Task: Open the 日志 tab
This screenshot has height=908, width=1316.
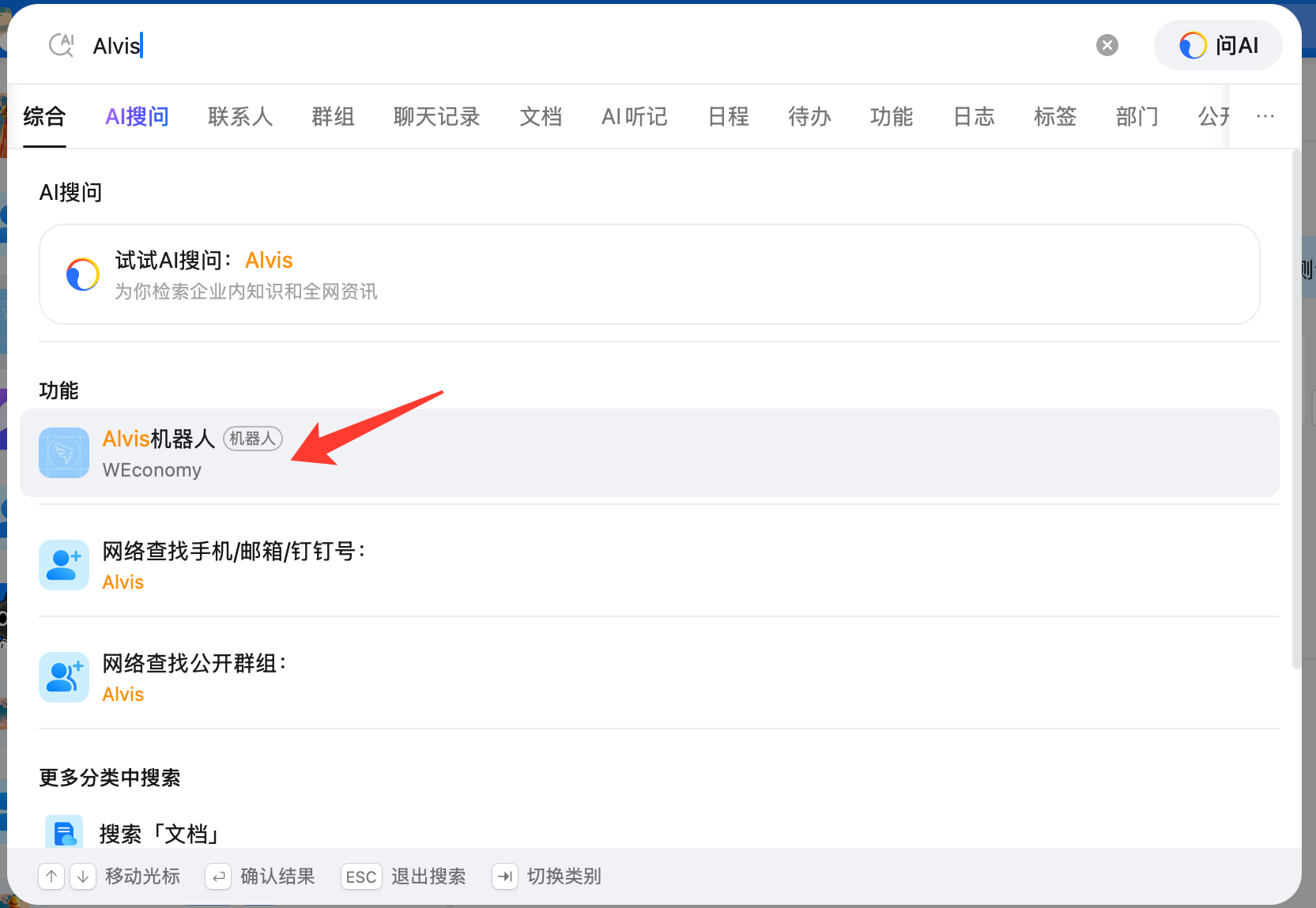Action: (x=974, y=117)
